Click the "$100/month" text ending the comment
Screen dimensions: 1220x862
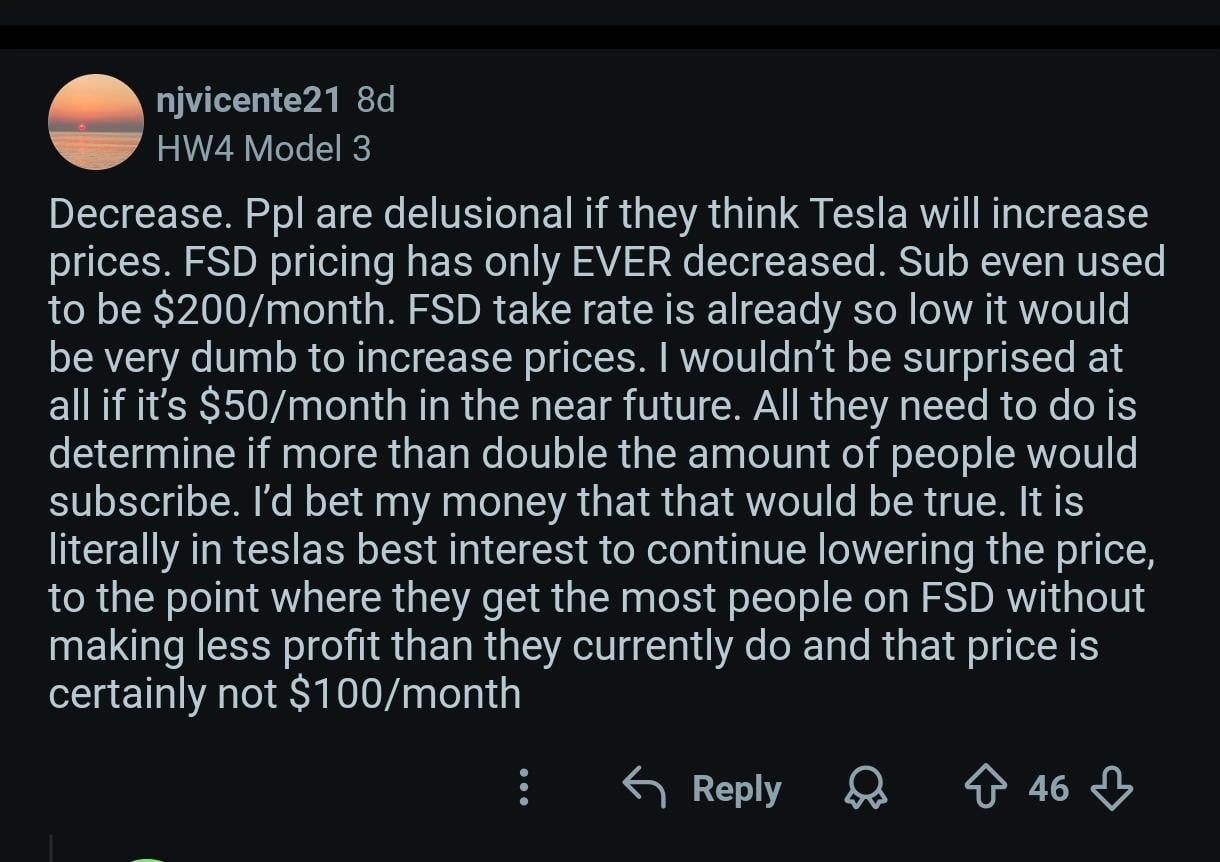404,694
